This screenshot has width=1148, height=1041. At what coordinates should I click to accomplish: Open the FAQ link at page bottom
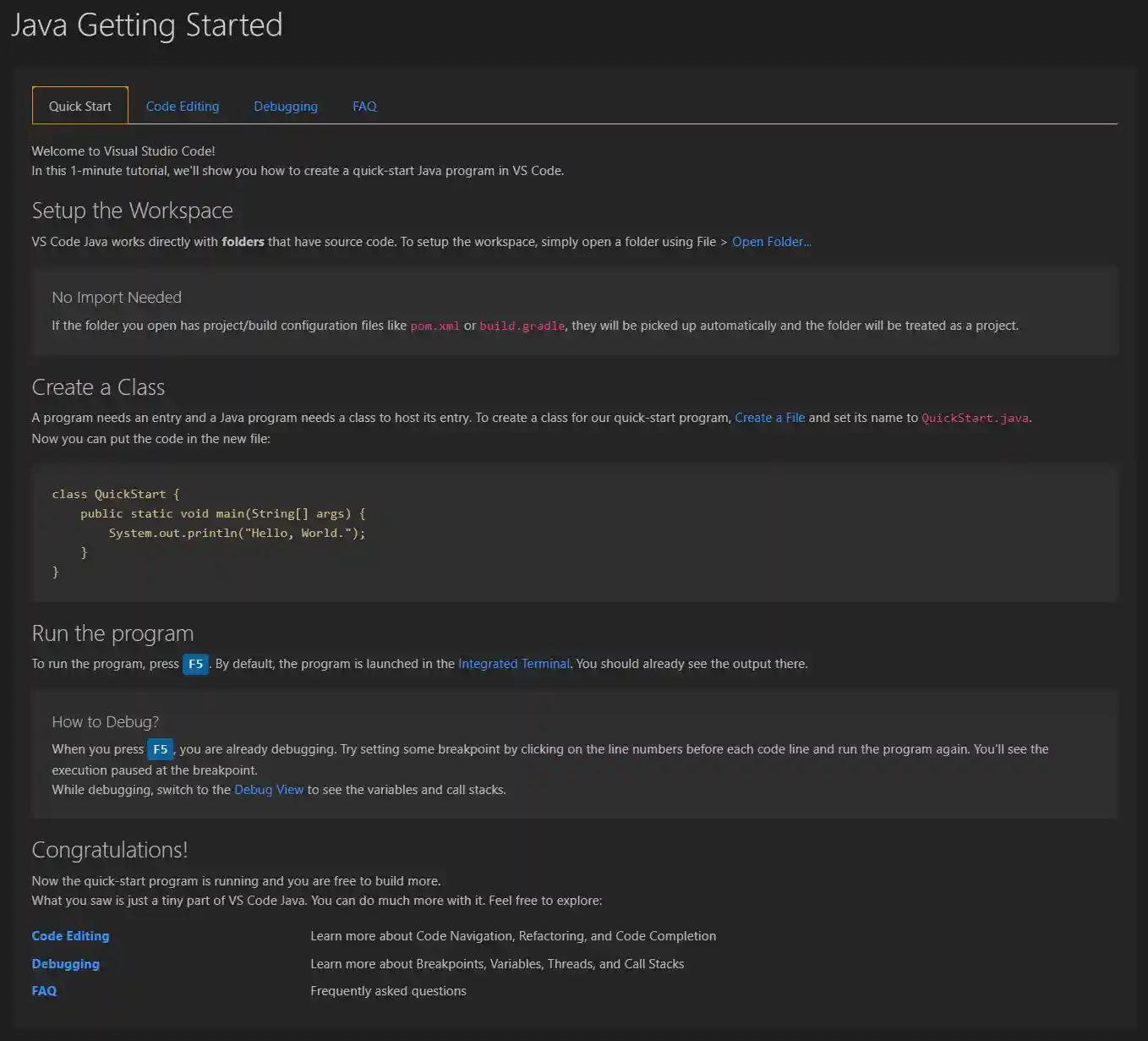pyautogui.click(x=44, y=990)
